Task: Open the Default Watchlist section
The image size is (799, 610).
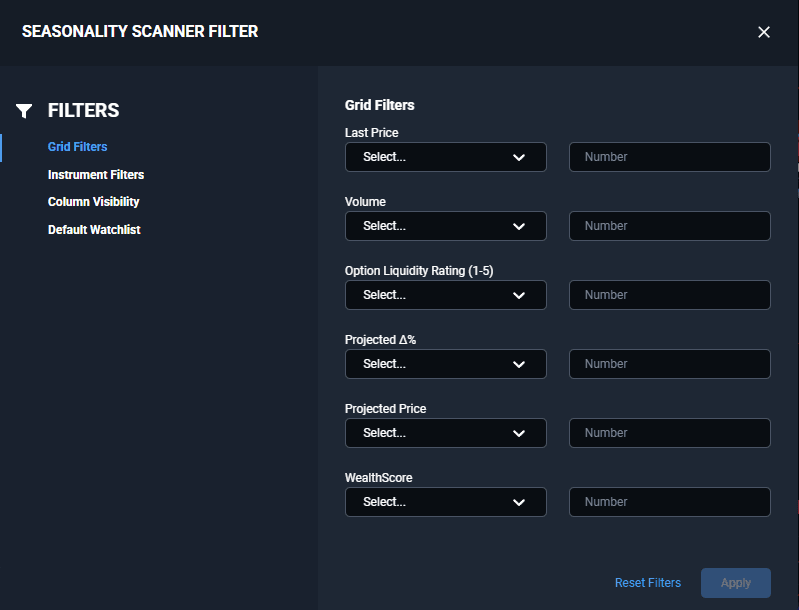Action: coord(94,230)
